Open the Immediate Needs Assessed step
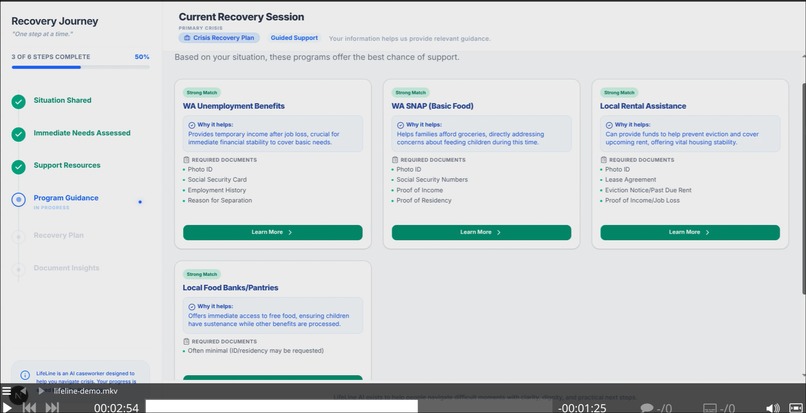This screenshot has width=806, height=413. (82, 133)
